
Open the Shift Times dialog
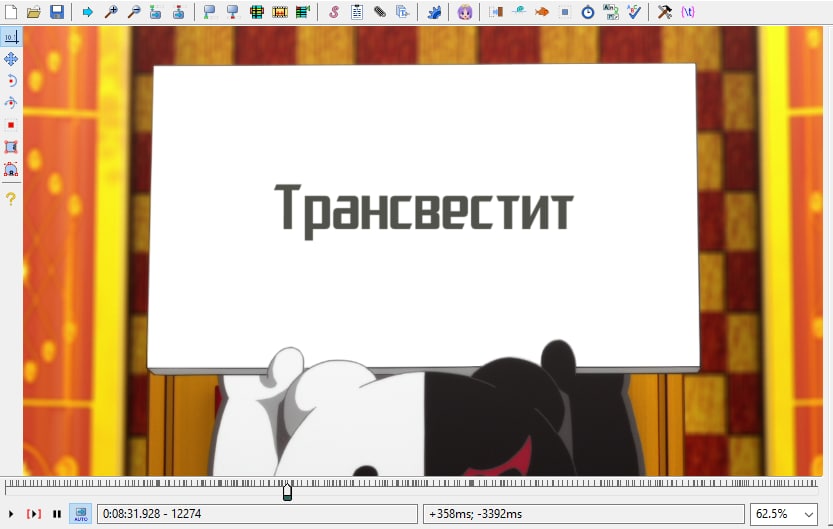click(496, 12)
